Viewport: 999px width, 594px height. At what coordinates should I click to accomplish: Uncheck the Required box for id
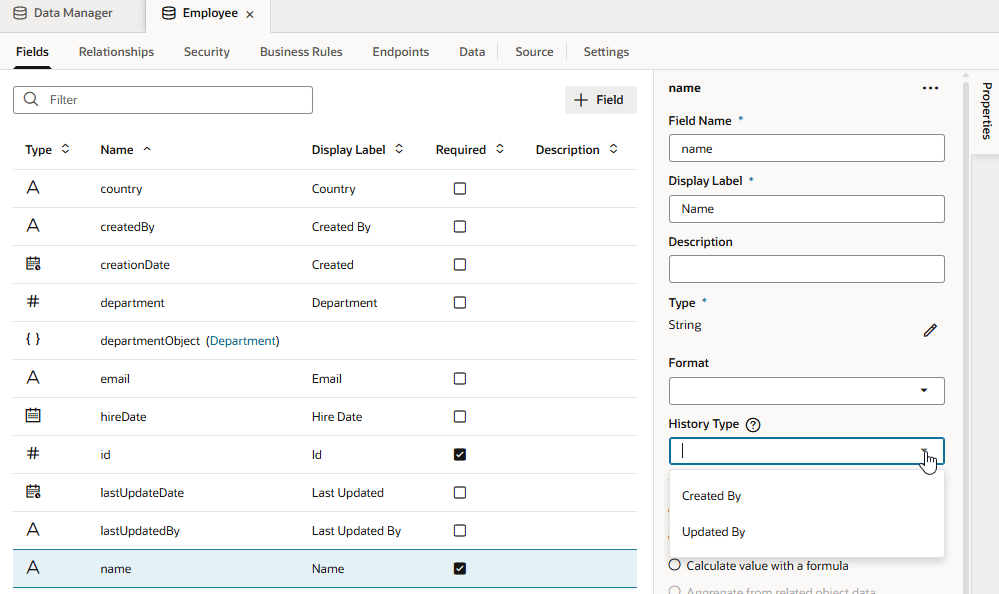(x=460, y=454)
